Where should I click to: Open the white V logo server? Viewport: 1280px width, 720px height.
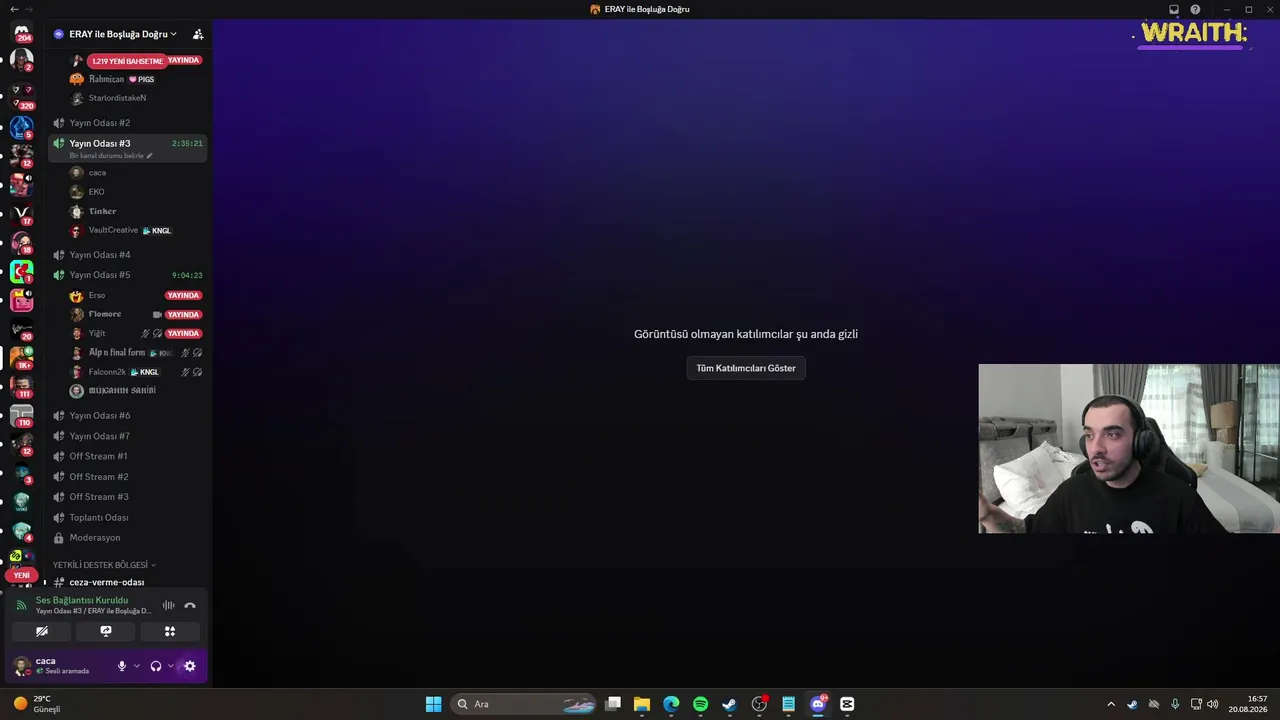[x=22, y=213]
